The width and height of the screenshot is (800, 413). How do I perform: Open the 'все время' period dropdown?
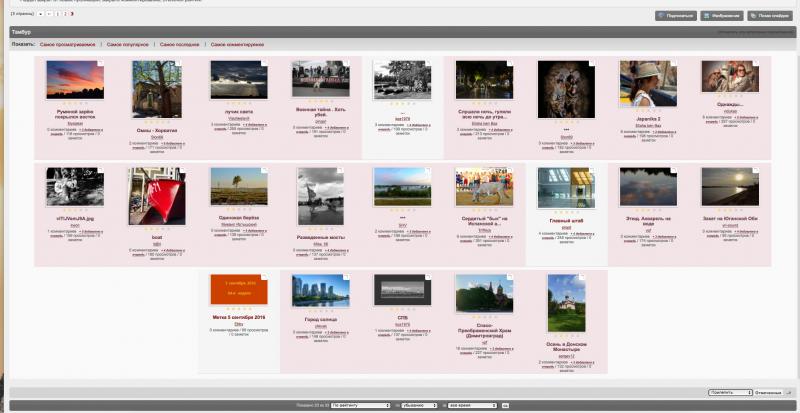(472, 405)
